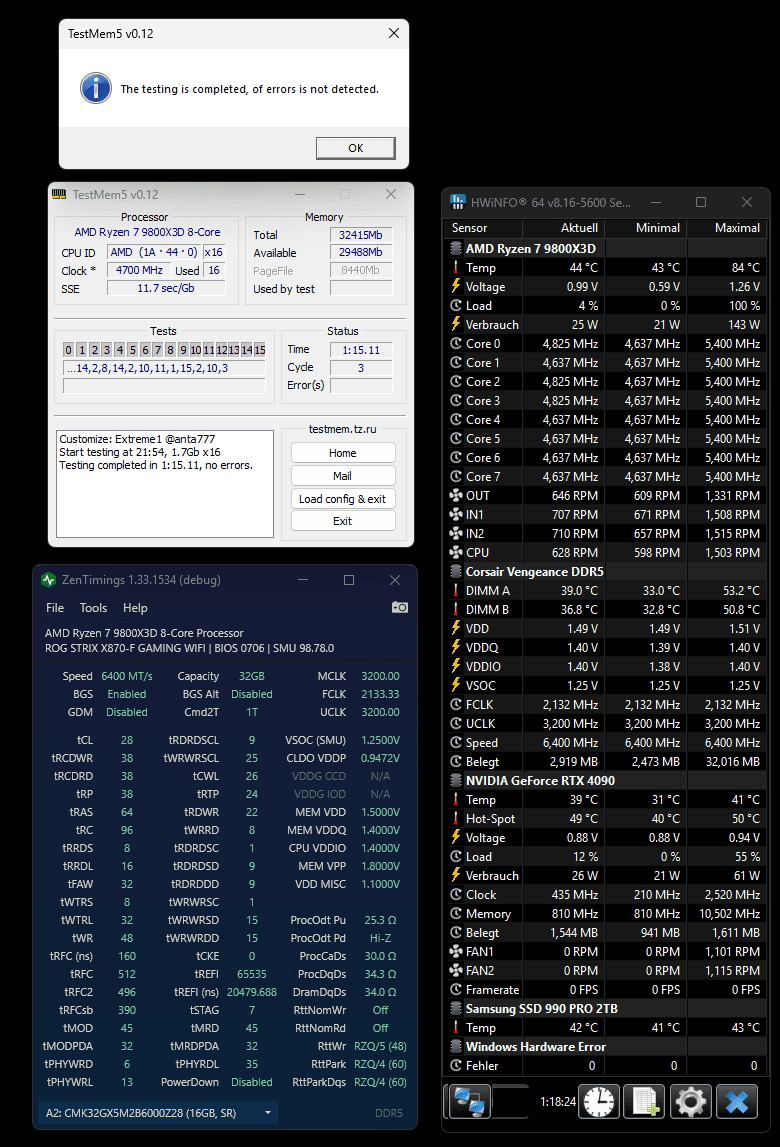Collapse the NVIDIA GeForce RTX 4090 sensor group
The image size is (780, 1147).
click(456, 781)
